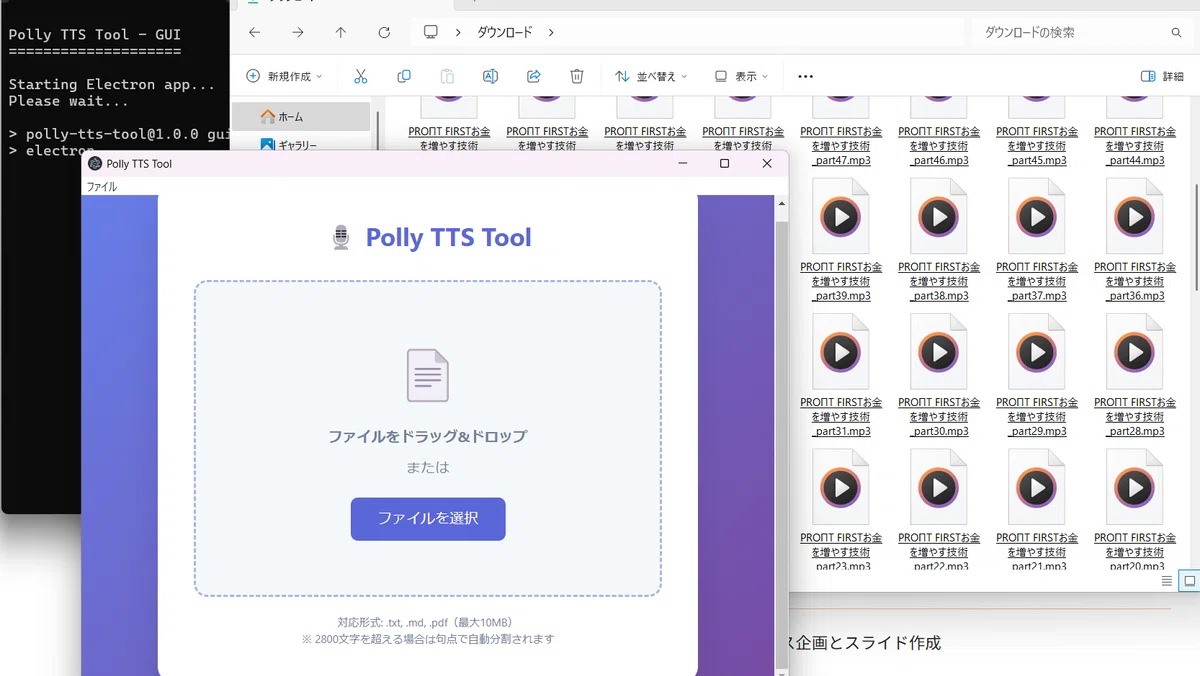The image size is (1200, 676).
Task: Click the ファイルを選択 button
Action: [428, 519]
